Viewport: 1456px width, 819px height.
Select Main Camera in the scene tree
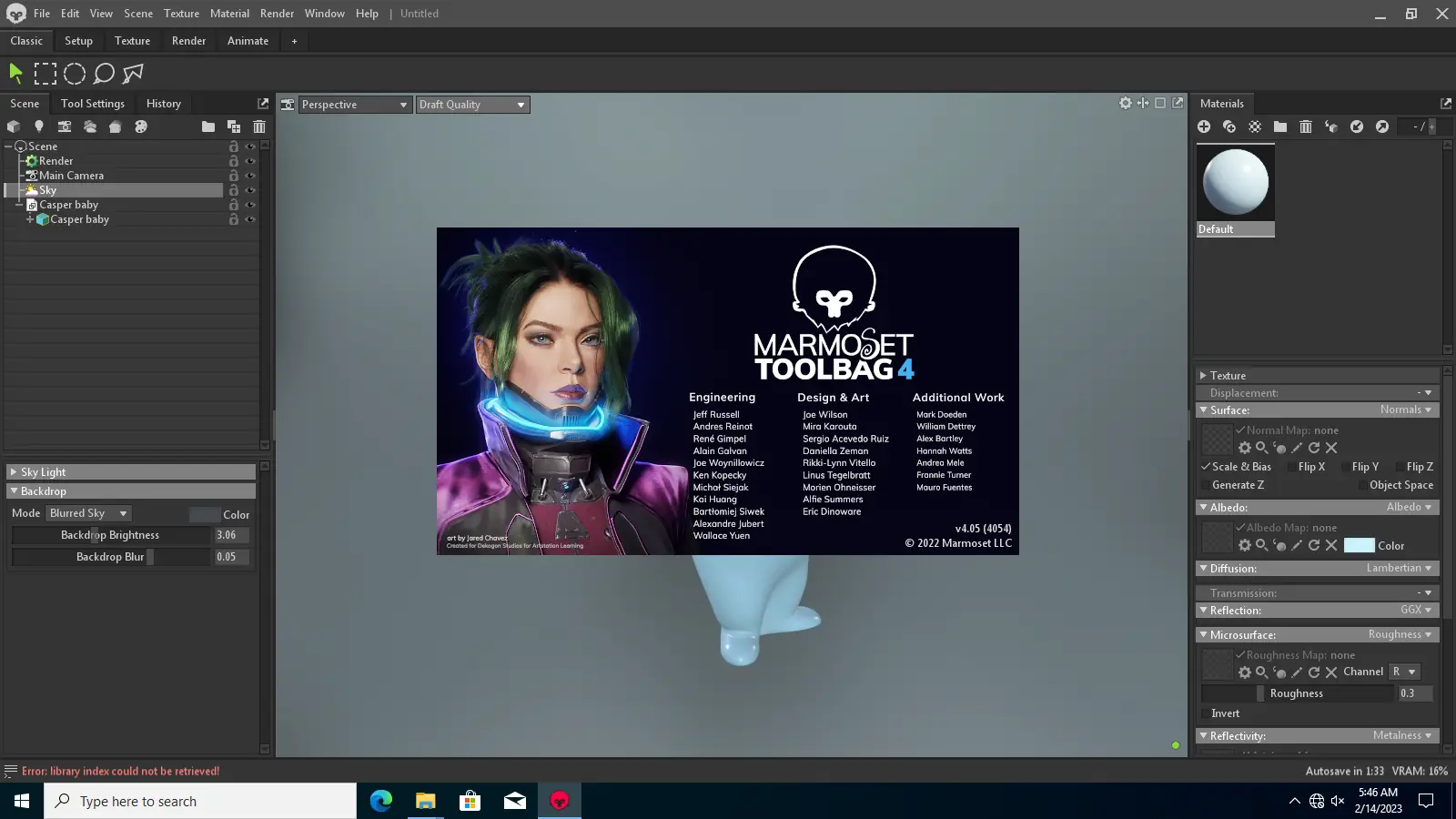(x=71, y=176)
